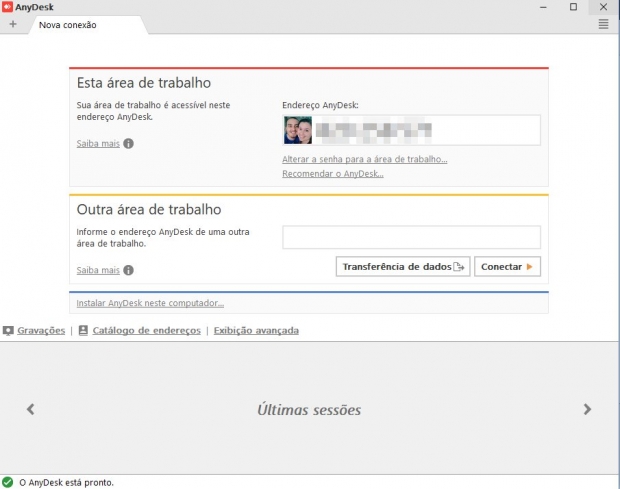Open Alterar a senha para a área de trabalho
Viewport: 620px width, 489px height.
pyautogui.click(x=365, y=159)
